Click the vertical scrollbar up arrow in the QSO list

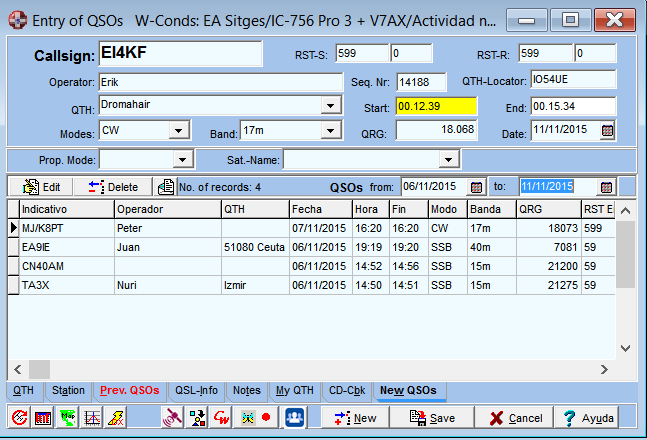(x=626, y=211)
